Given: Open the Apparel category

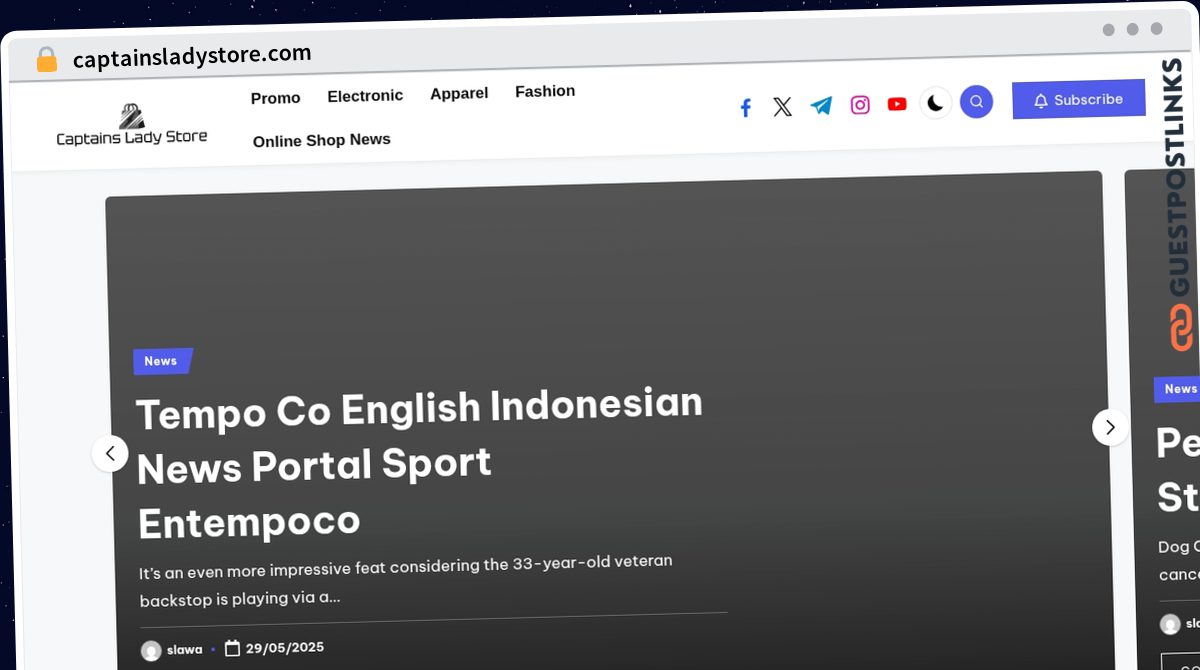Looking at the screenshot, I should [x=459, y=94].
